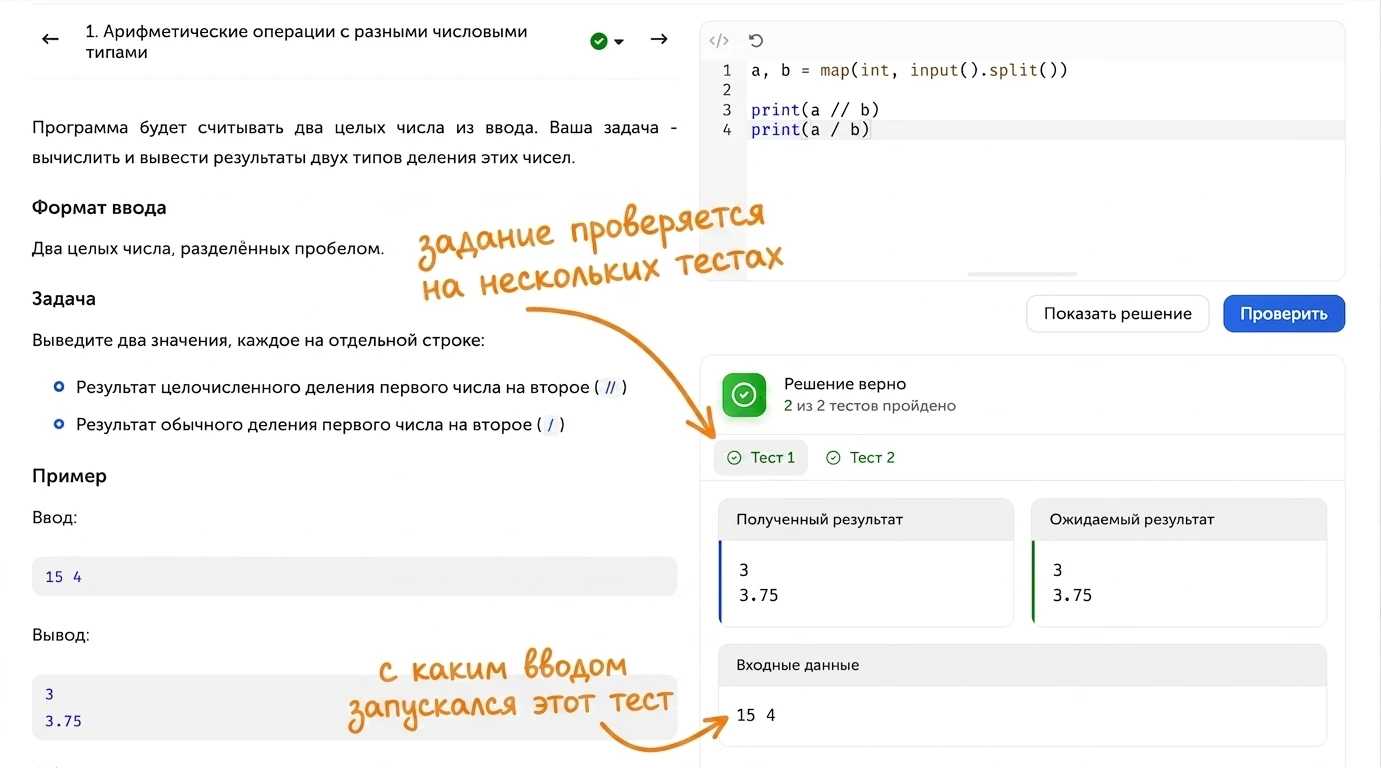This screenshot has width=1381, height=768.
Task: Click the second bullet about обычного деления
Action: (309, 425)
